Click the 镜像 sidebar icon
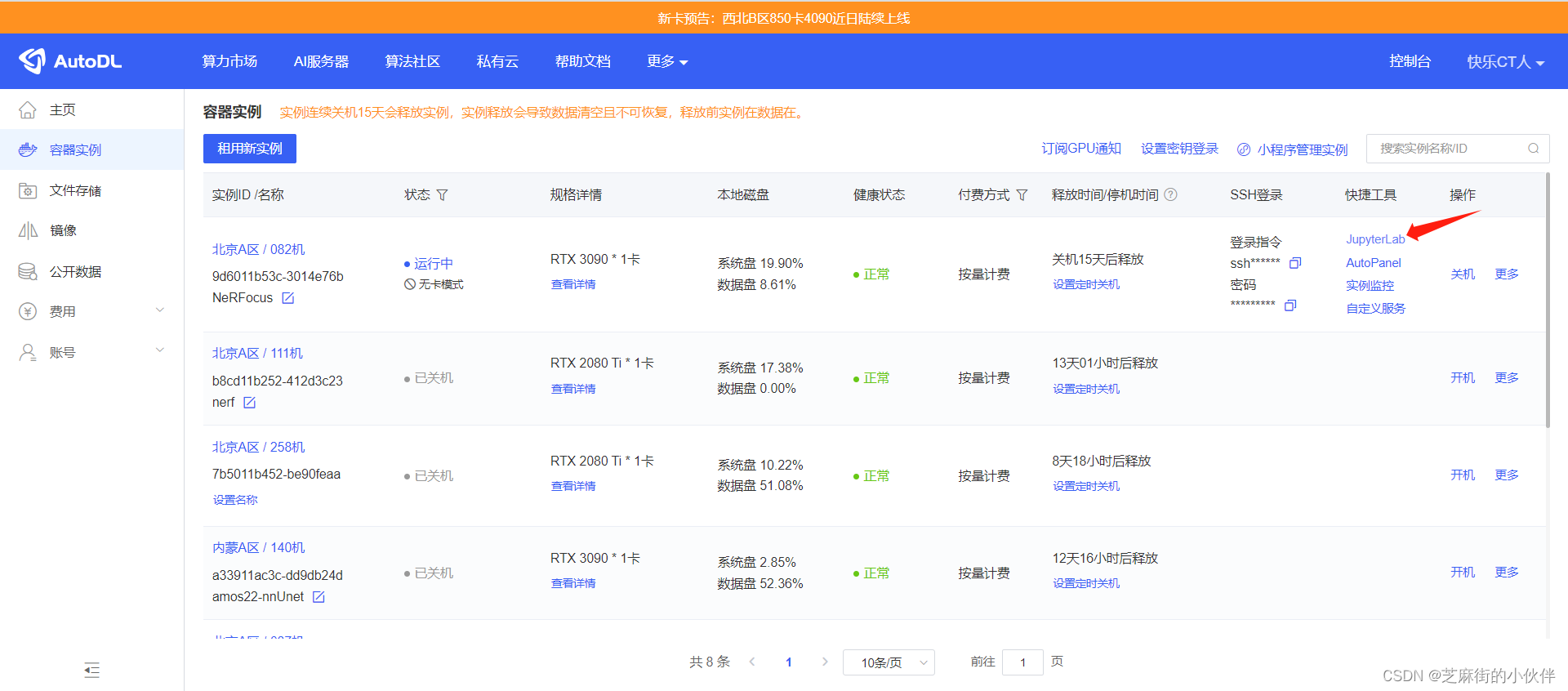This screenshot has width=1568, height=691. click(28, 230)
